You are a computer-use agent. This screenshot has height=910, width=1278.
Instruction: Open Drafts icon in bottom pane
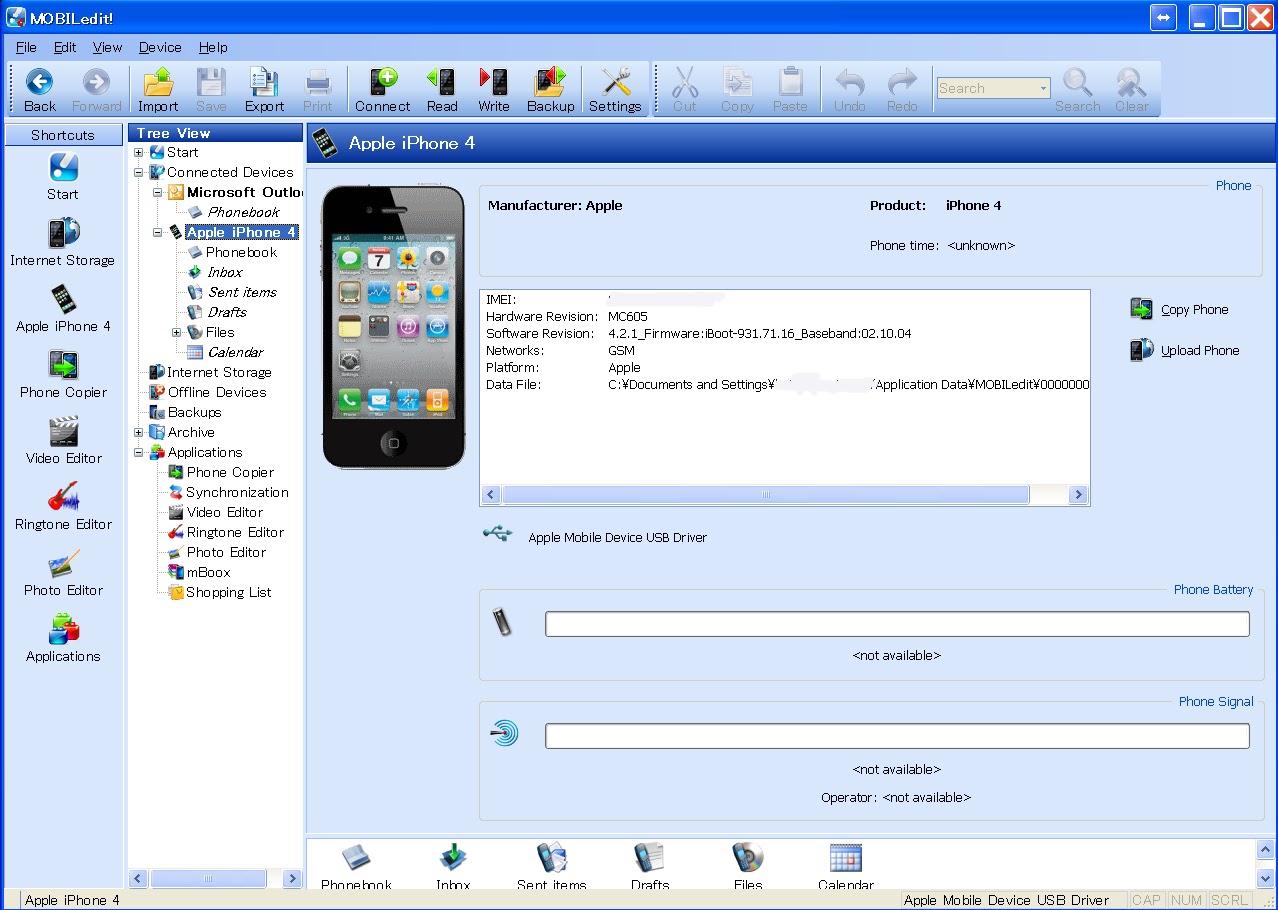tap(650, 865)
